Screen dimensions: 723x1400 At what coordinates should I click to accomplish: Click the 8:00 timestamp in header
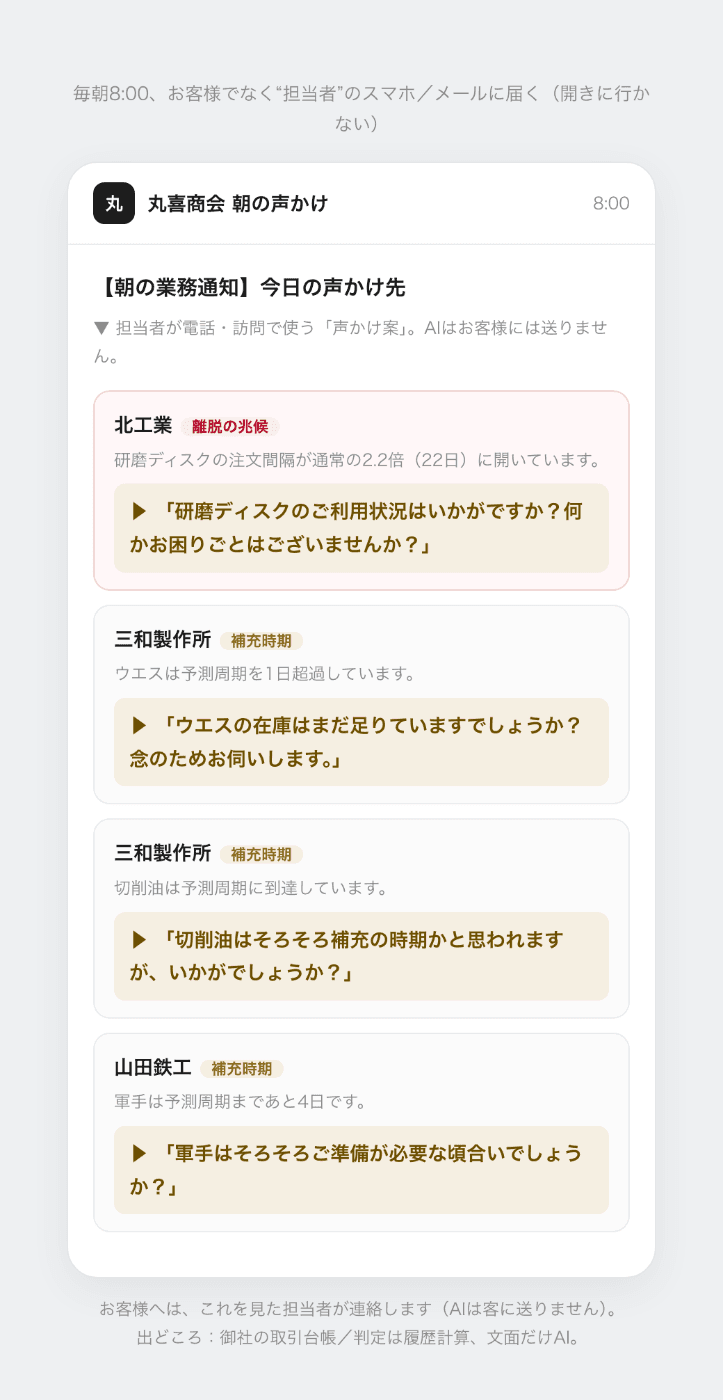pos(611,203)
